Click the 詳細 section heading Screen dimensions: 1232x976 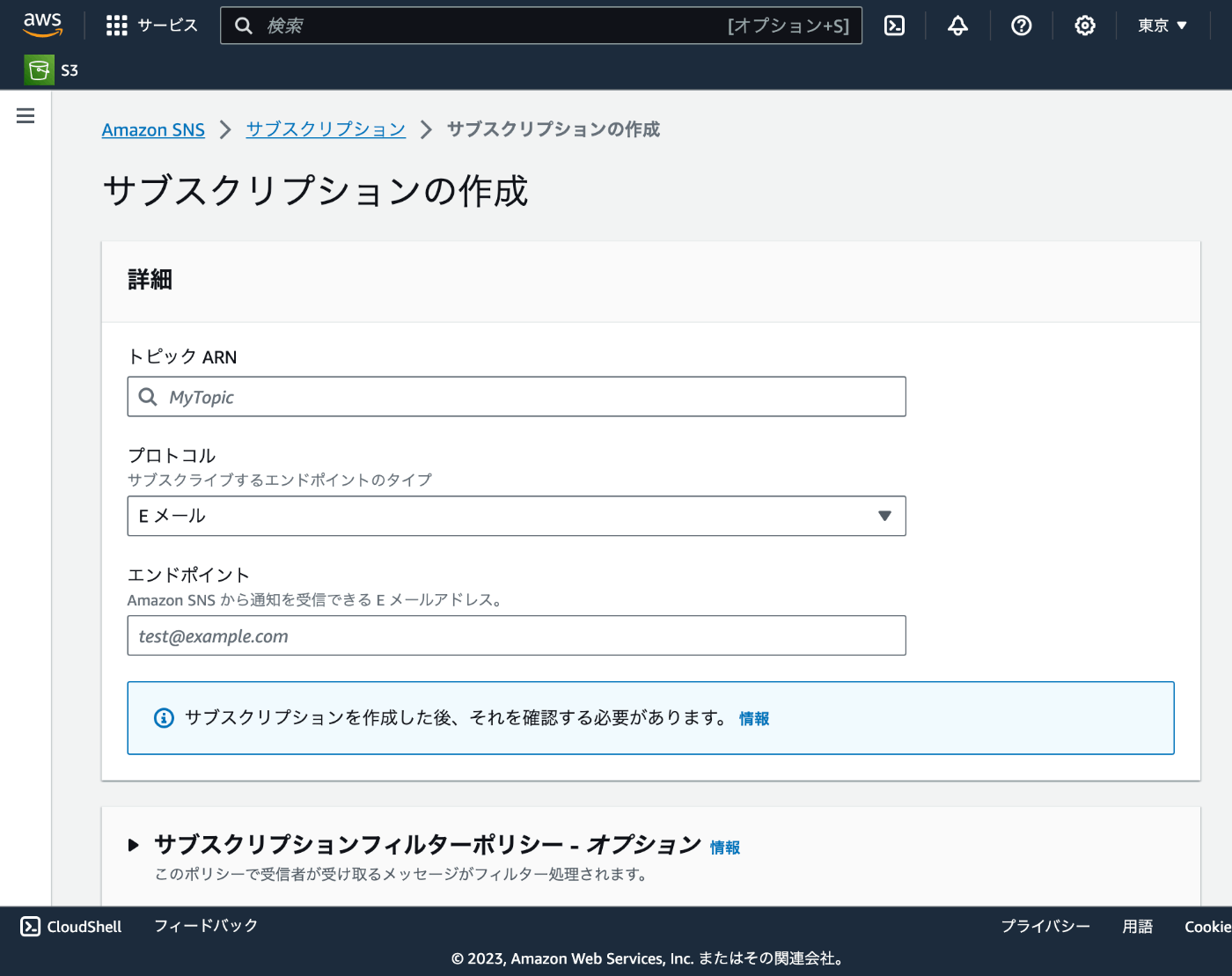click(x=150, y=280)
